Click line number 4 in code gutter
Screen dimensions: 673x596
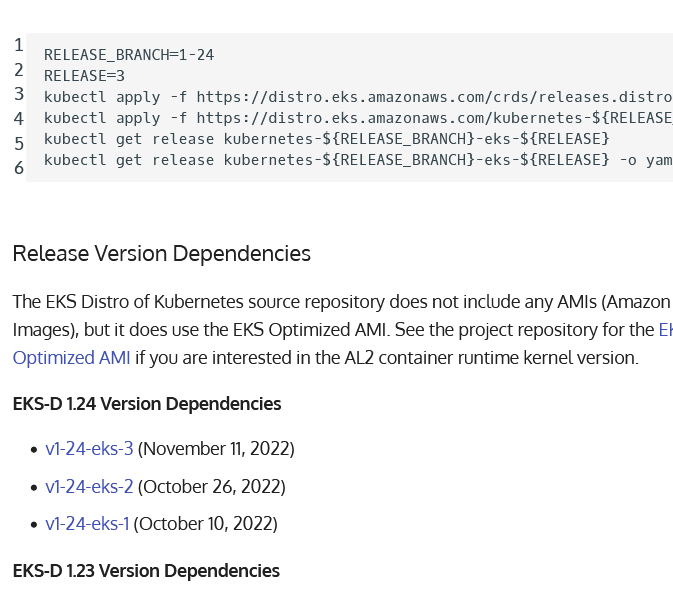pyautogui.click(x=19, y=119)
